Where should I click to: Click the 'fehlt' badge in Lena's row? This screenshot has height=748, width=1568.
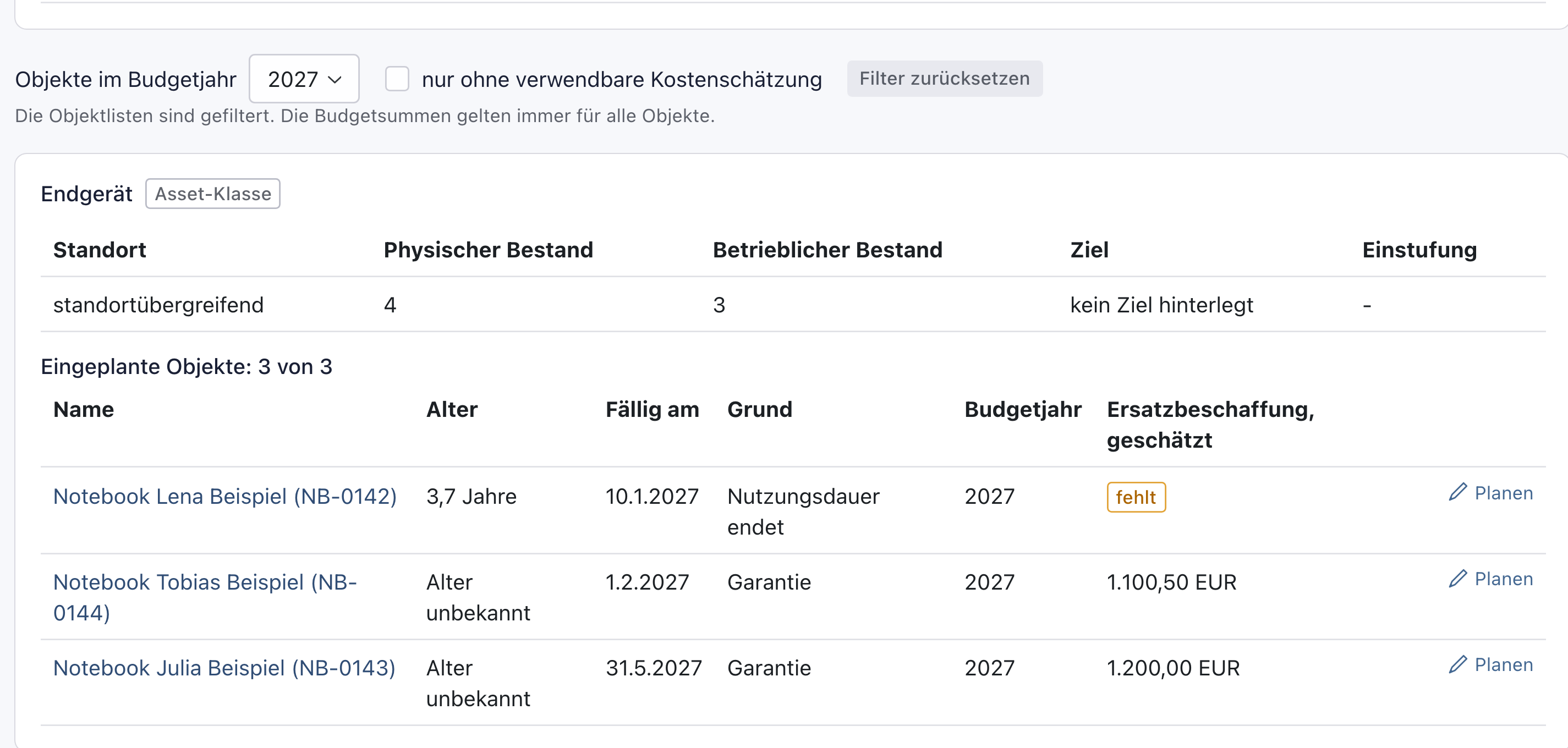pyautogui.click(x=1136, y=497)
